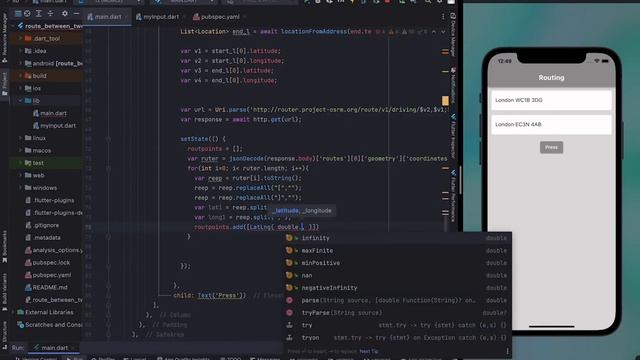The width and height of the screenshot is (640, 360).
Task: Expand the .dart_tool folder
Action: tap(20, 38)
